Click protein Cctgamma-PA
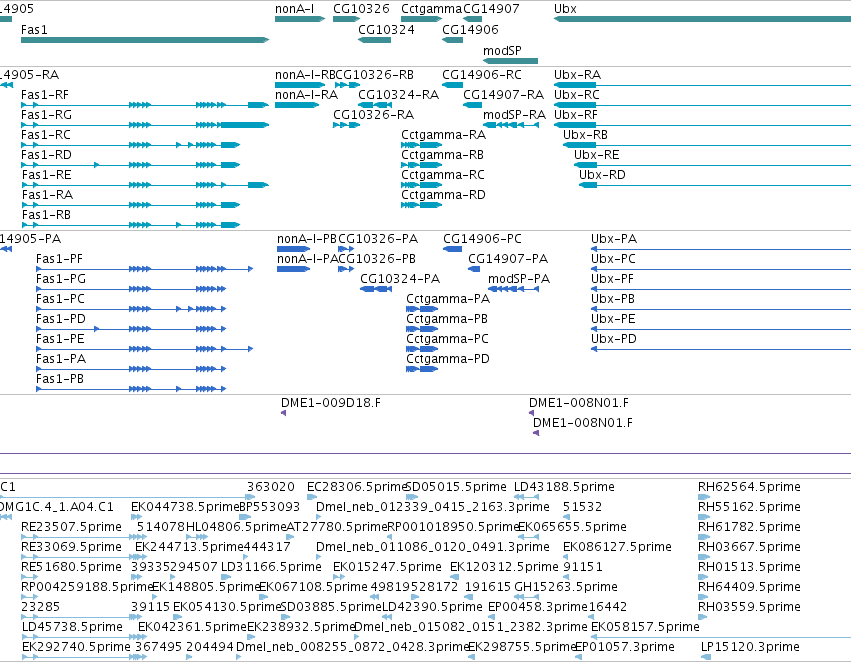 tap(422, 309)
